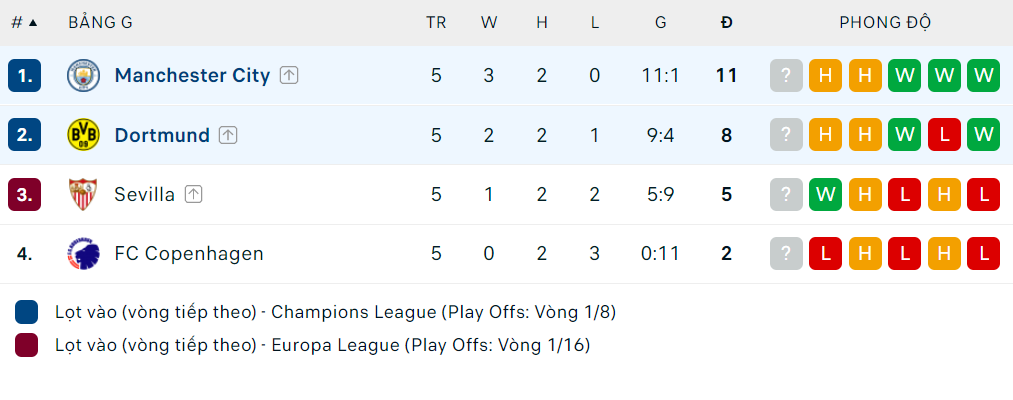Click the blue Champions League legend swatch

[27, 312]
